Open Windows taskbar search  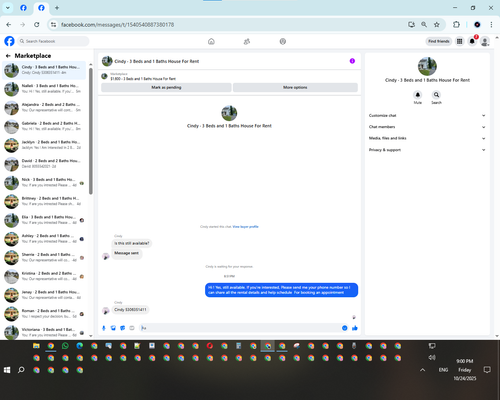pos(21,370)
